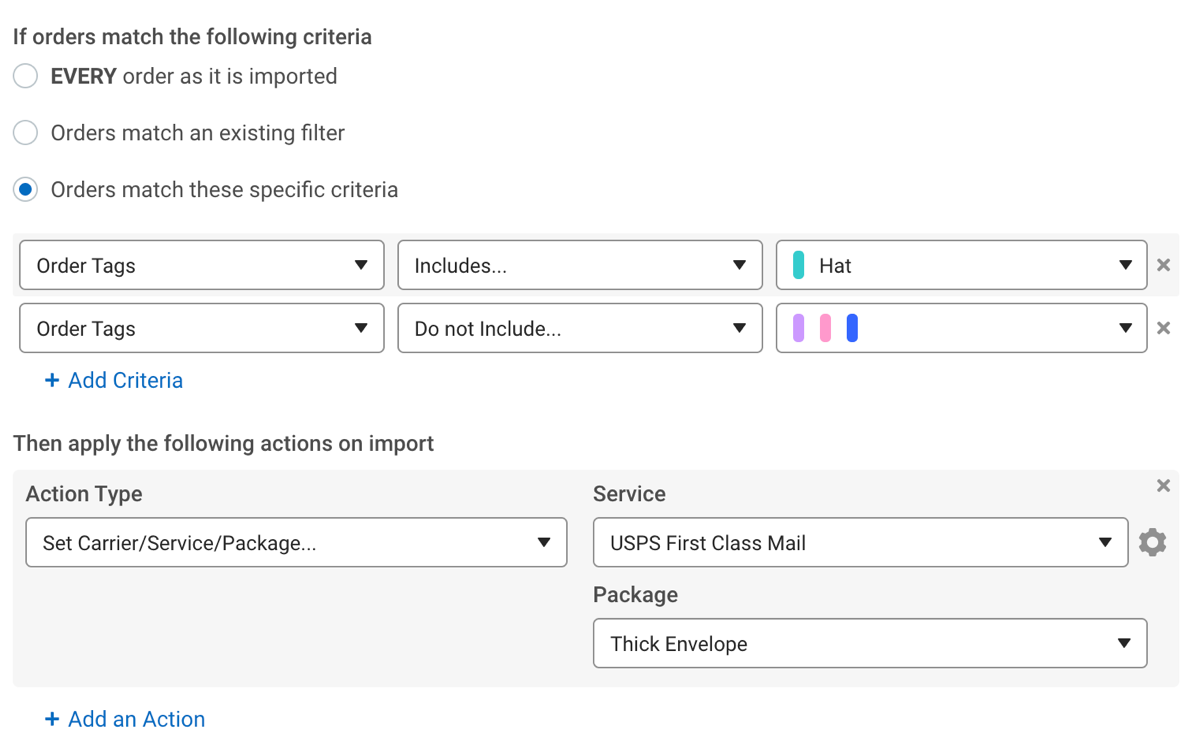Change the USPS First Class Mail service
This screenshot has width=1200, height=752.
[860, 542]
